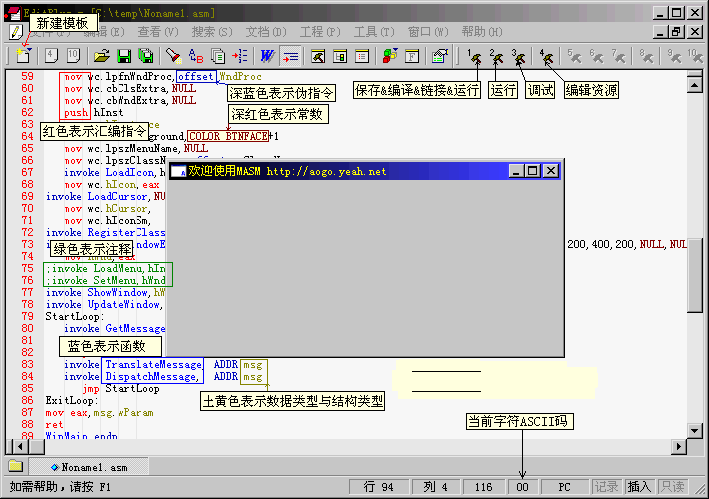This screenshot has height=499, width=709.
Task: Click the grayed user tool 9 icon
Action: coord(675,56)
